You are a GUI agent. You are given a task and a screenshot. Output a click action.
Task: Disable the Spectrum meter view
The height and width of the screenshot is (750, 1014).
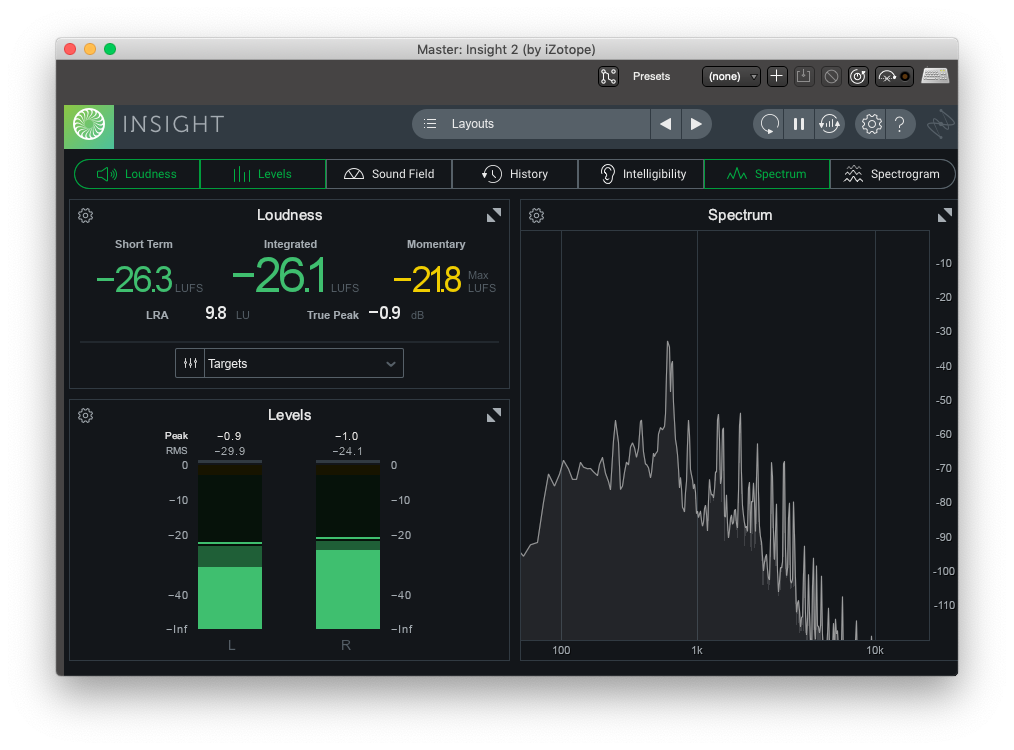(x=766, y=173)
